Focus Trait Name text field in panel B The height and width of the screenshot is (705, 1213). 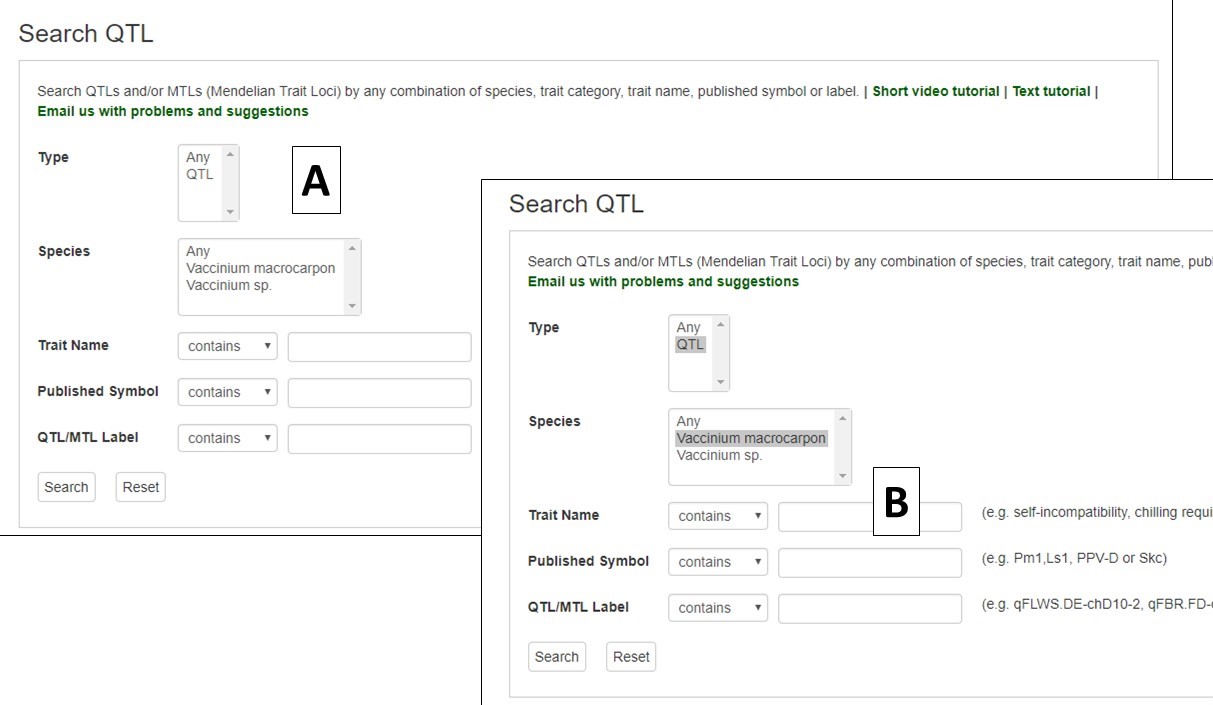tap(870, 517)
